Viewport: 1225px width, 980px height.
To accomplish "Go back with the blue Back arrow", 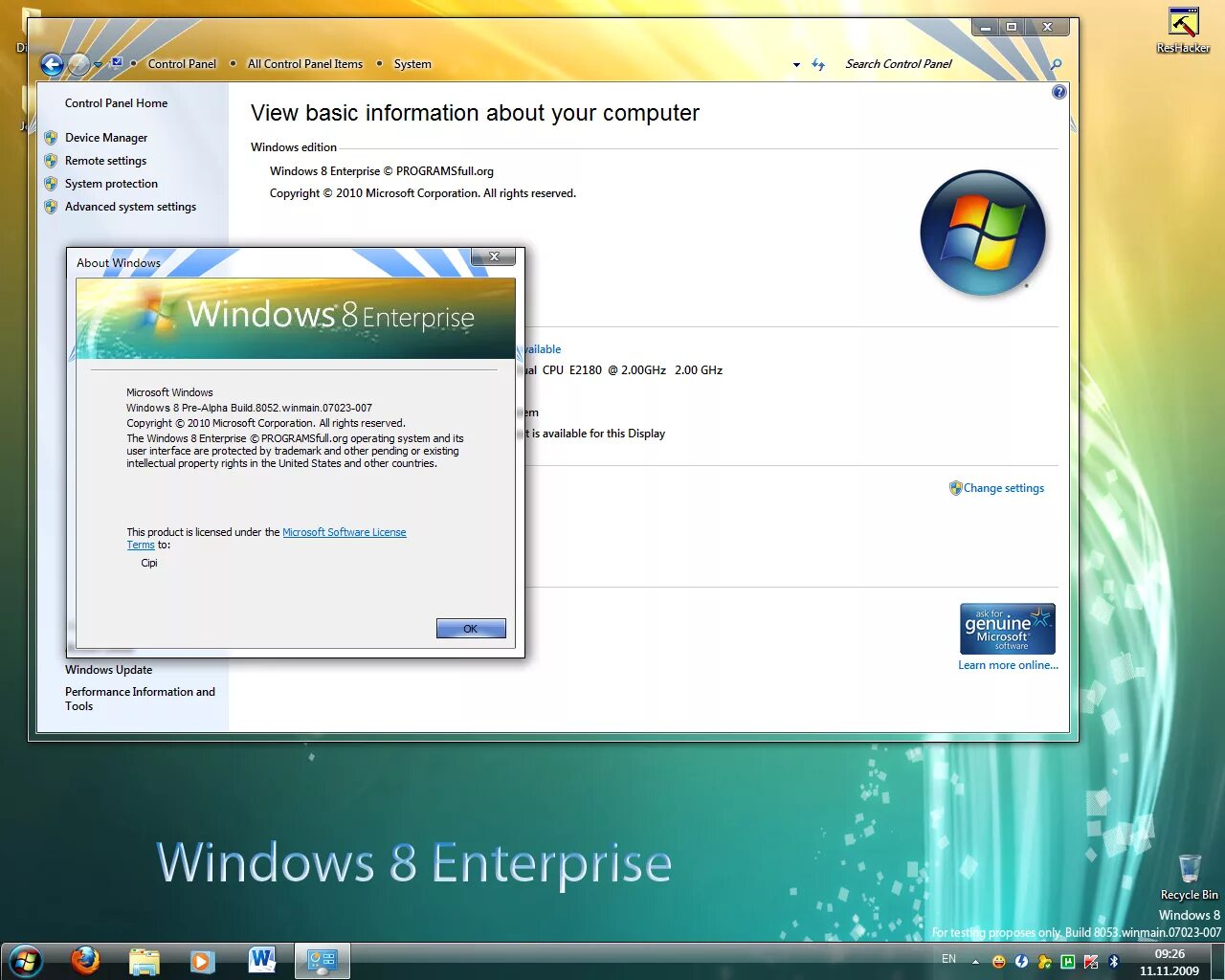I will 53,64.
